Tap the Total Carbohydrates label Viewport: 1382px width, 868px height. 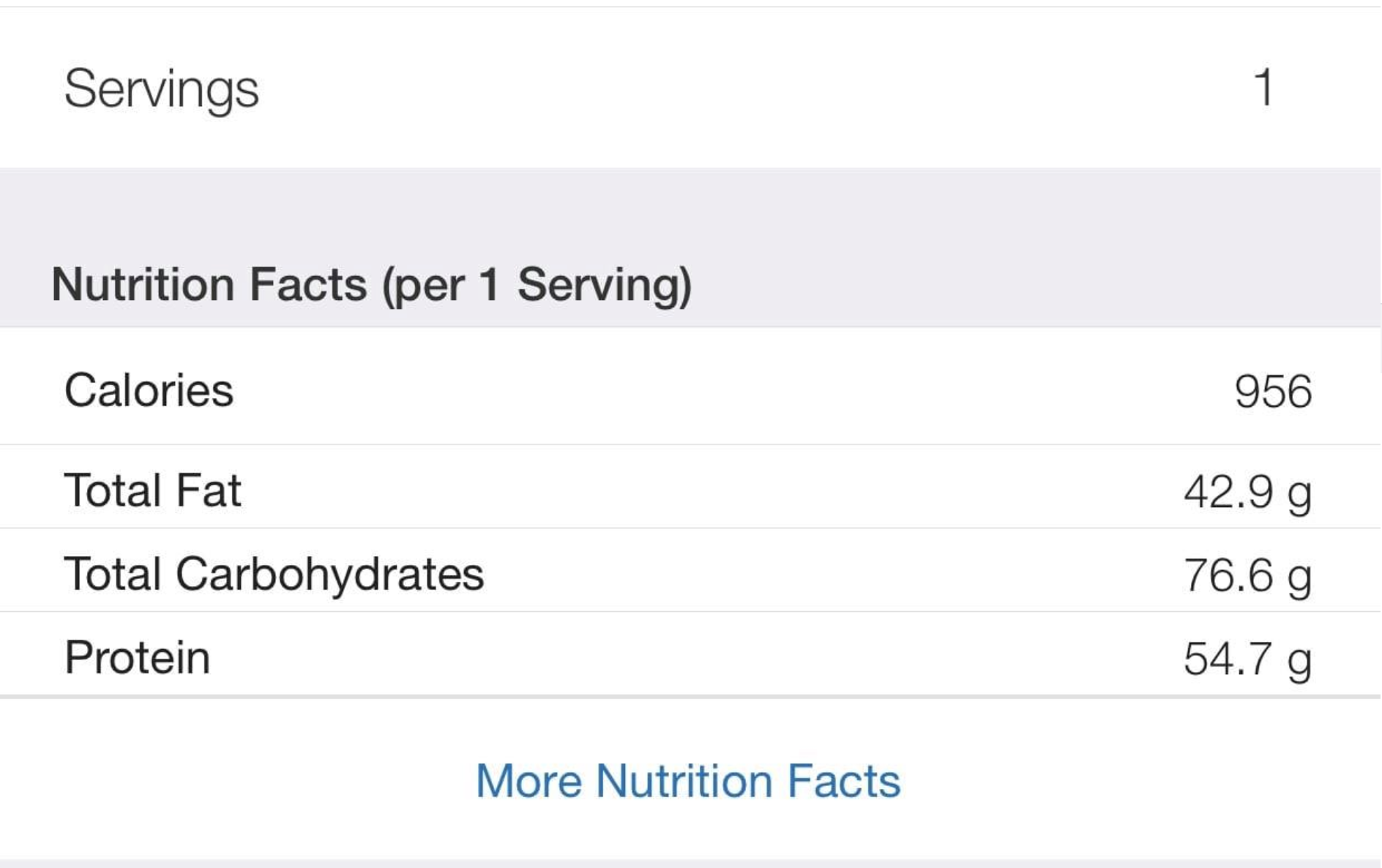click(274, 573)
